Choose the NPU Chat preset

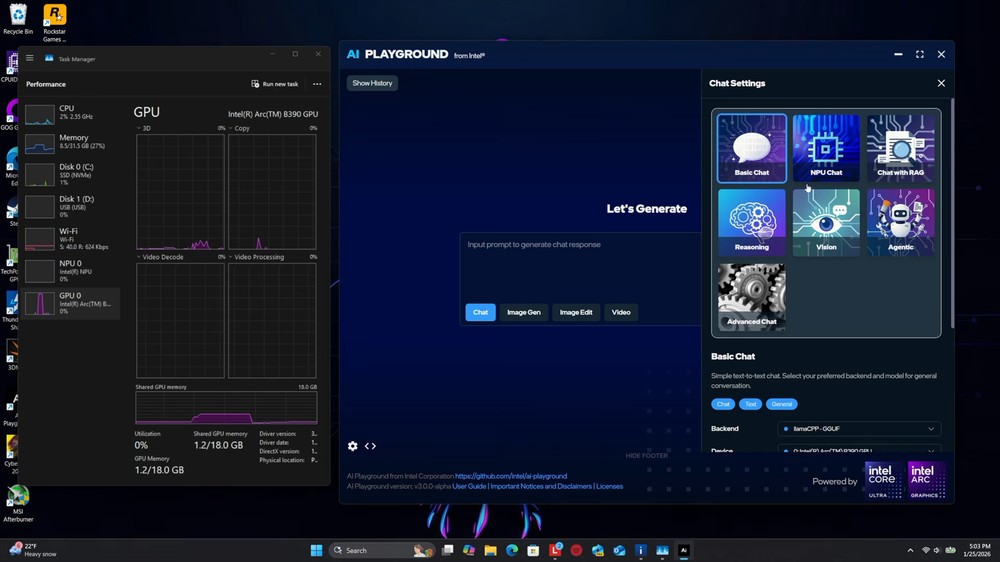(x=826, y=148)
